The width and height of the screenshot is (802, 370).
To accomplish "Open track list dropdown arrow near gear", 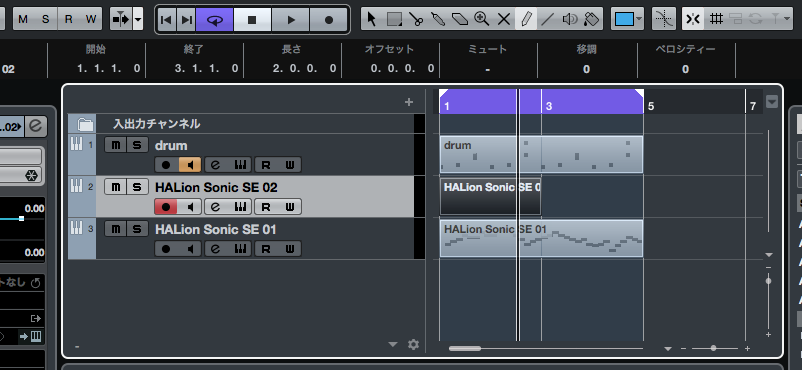I will pyautogui.click(x=393, y=344).
